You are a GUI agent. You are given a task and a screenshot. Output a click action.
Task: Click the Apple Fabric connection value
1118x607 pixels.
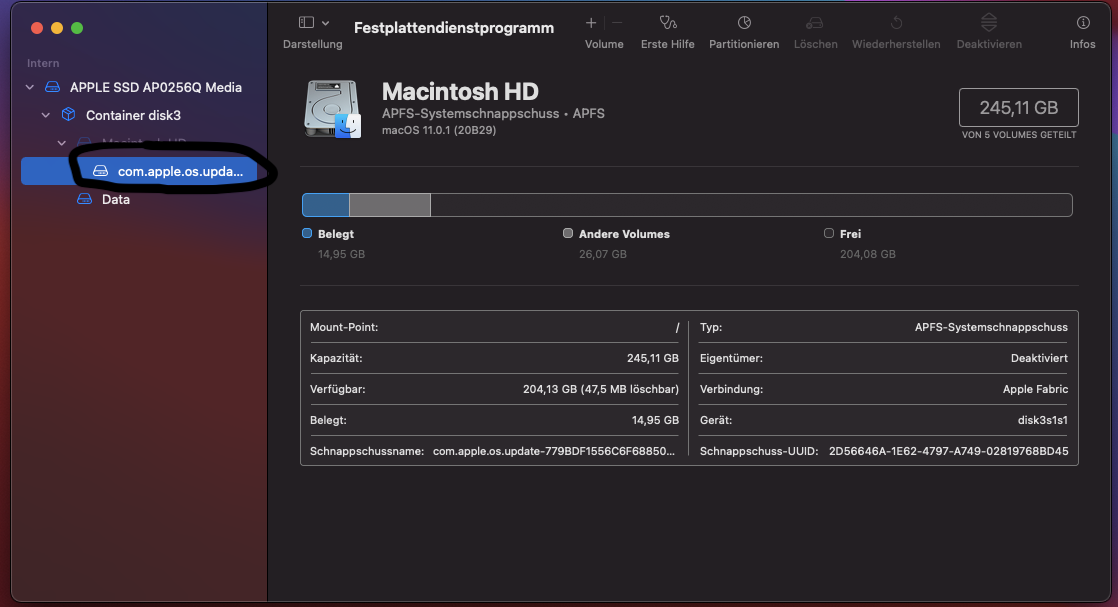1035,389
